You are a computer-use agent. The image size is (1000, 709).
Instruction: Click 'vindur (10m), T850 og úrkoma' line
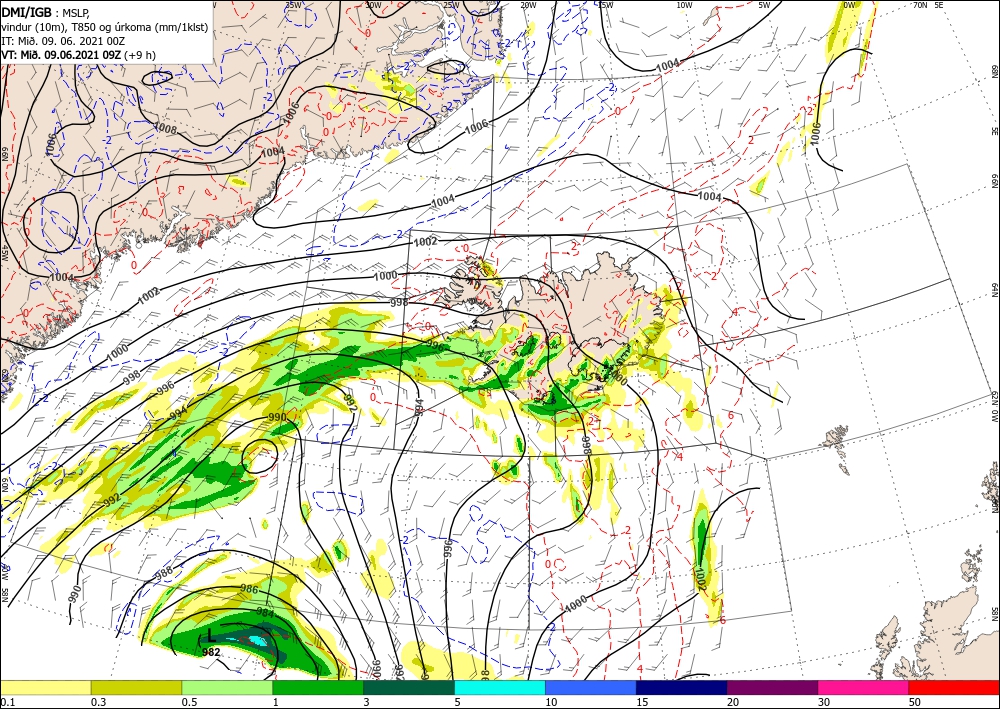(105, 27)
